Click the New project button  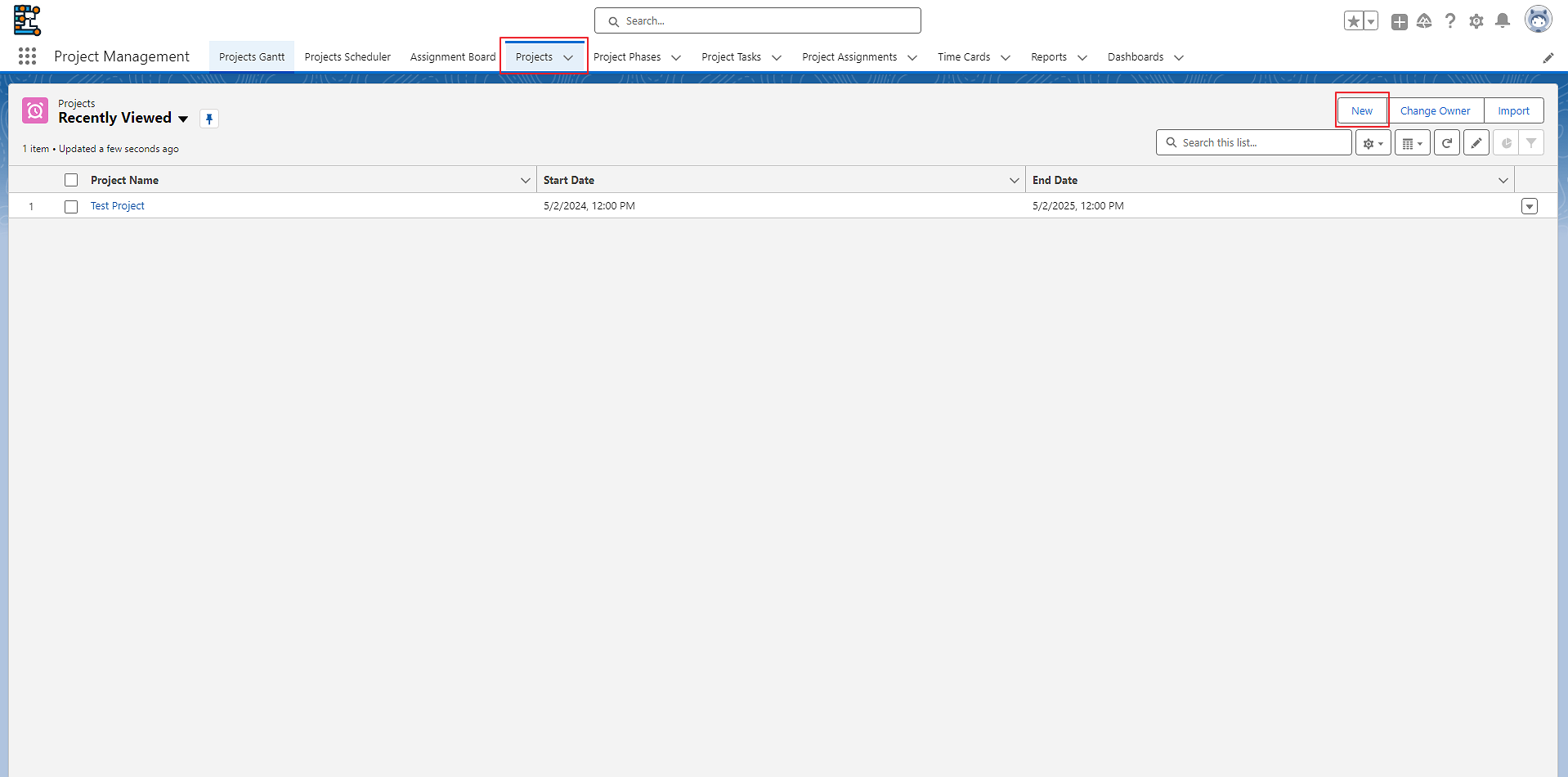click(1361, 111)
